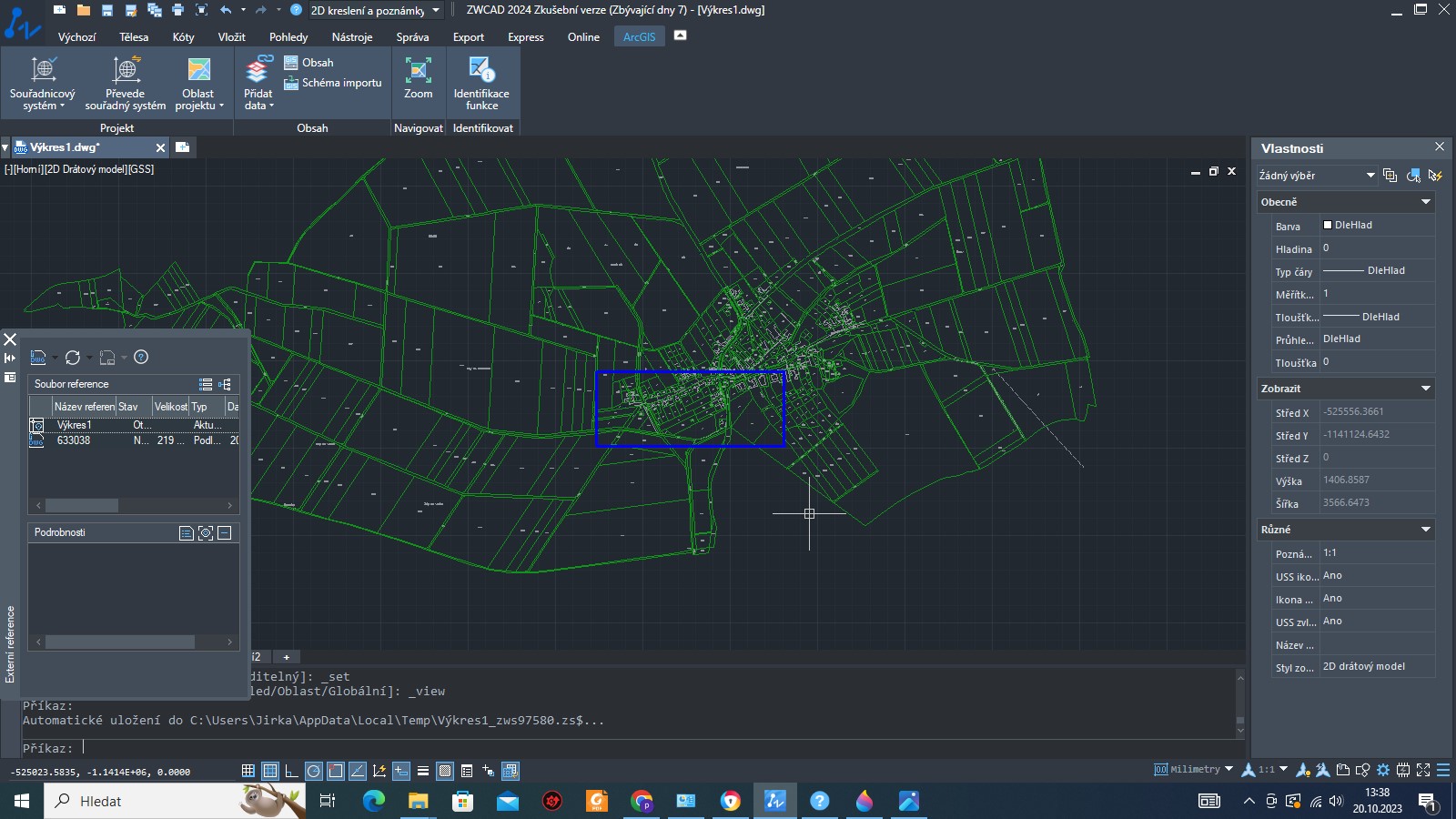Click annotation visibility icon in status bar
1456x819 pixels.
(x=1303, y=770)
